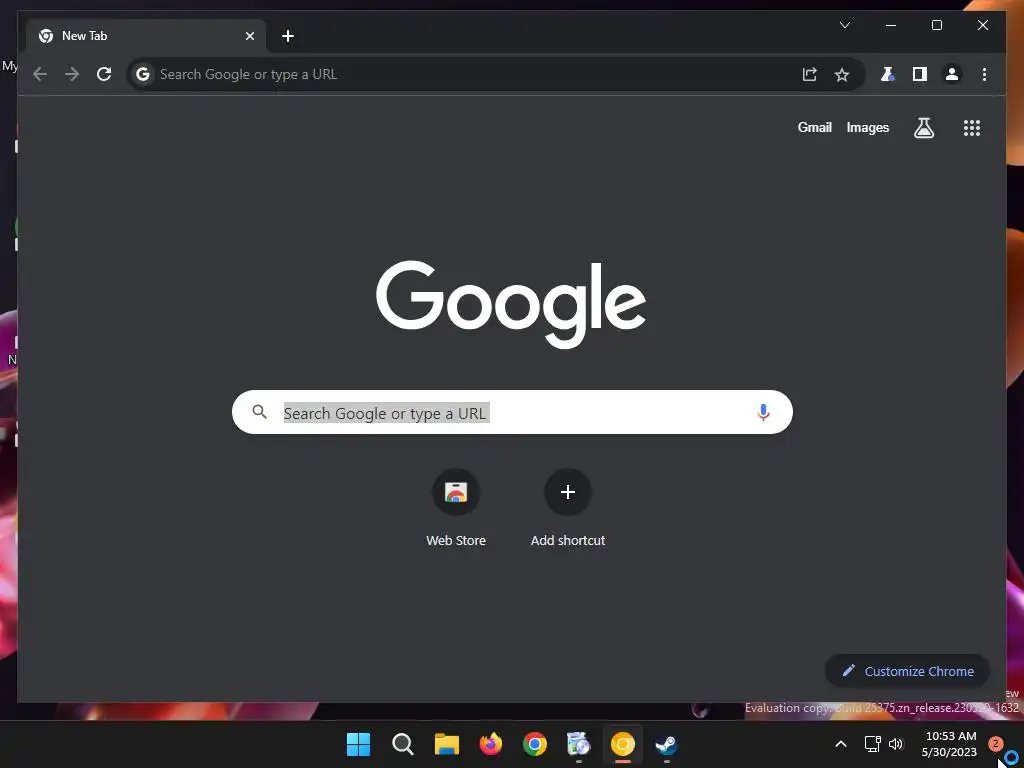Bookmark this tab with the star icon
Image resolution: width=1024 pixels, height=768 pixels.
tap(842, 74)
